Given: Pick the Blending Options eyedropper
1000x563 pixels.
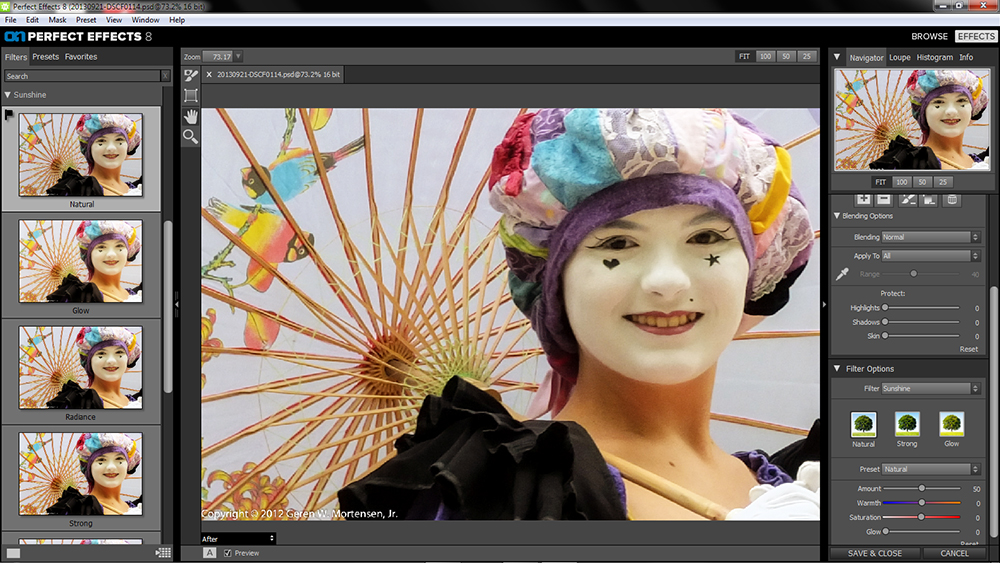Looking at the screenshot, I should click(x=842, y=273).
